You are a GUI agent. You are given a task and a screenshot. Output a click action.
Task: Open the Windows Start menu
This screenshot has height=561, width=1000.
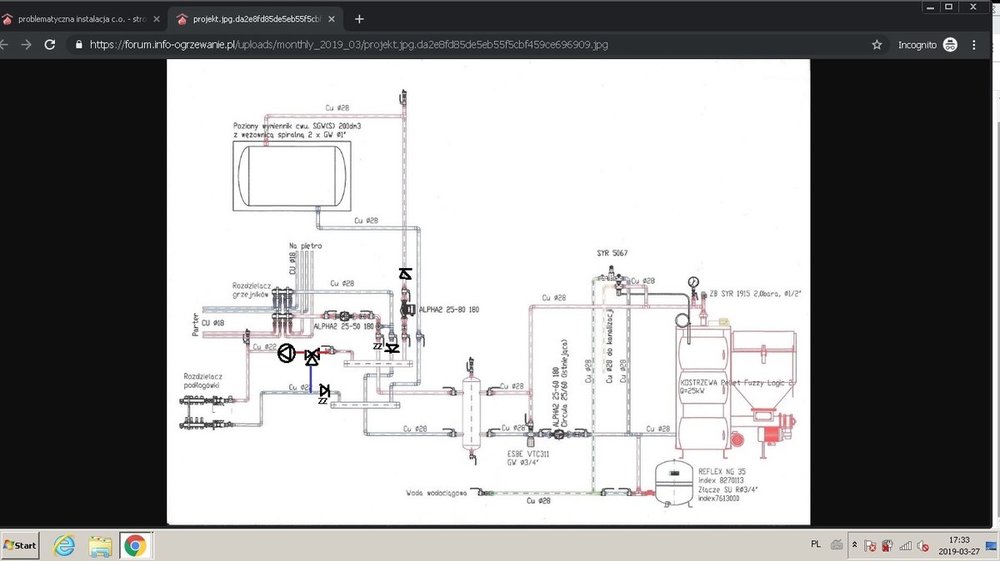click(x=20, y=546)
